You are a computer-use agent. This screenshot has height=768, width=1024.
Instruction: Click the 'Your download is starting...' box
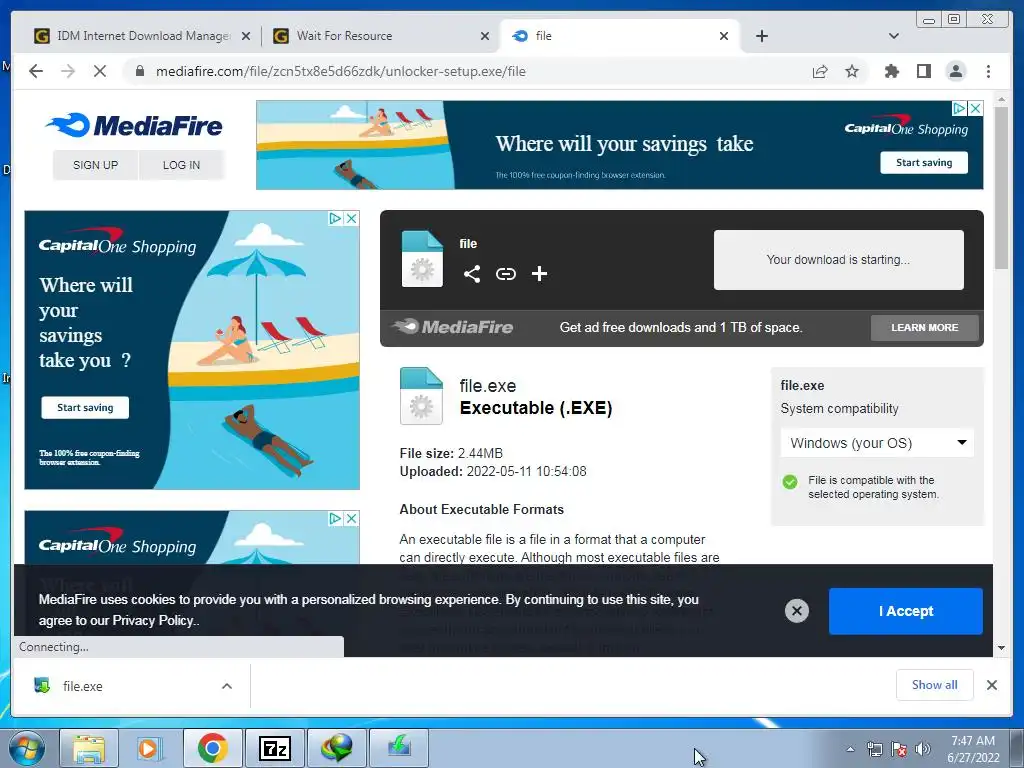point(839,260)
